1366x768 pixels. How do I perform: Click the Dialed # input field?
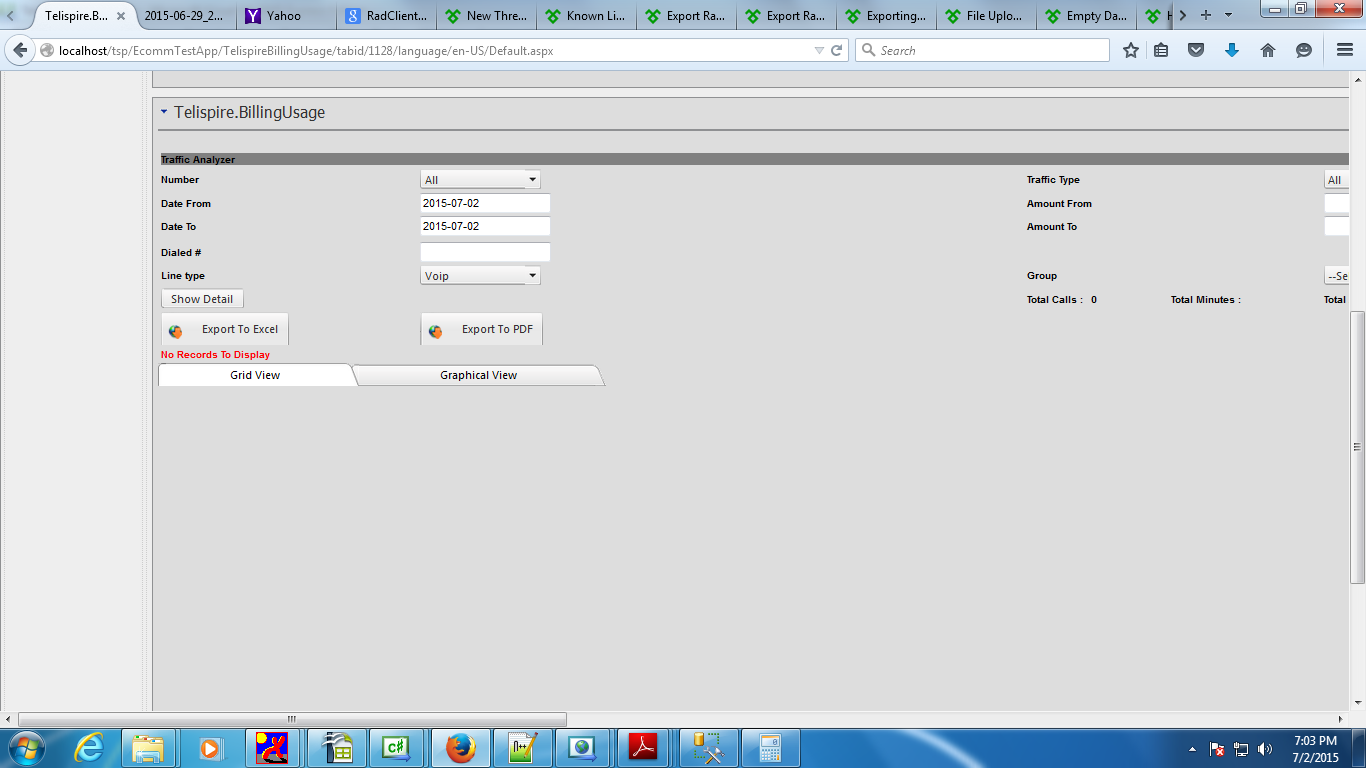tap(485, 252)
